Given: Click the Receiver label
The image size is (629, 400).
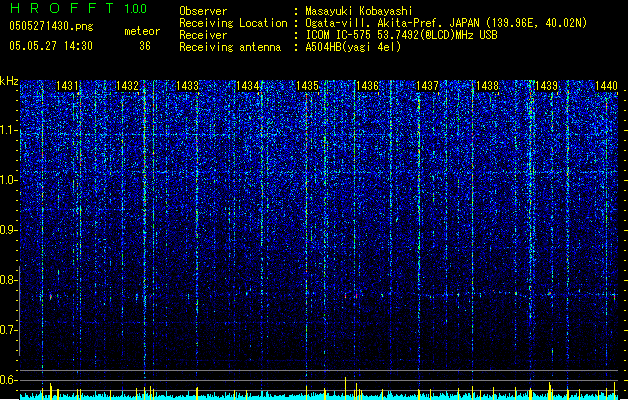Looking at the screenshot, I should [203, 35].
